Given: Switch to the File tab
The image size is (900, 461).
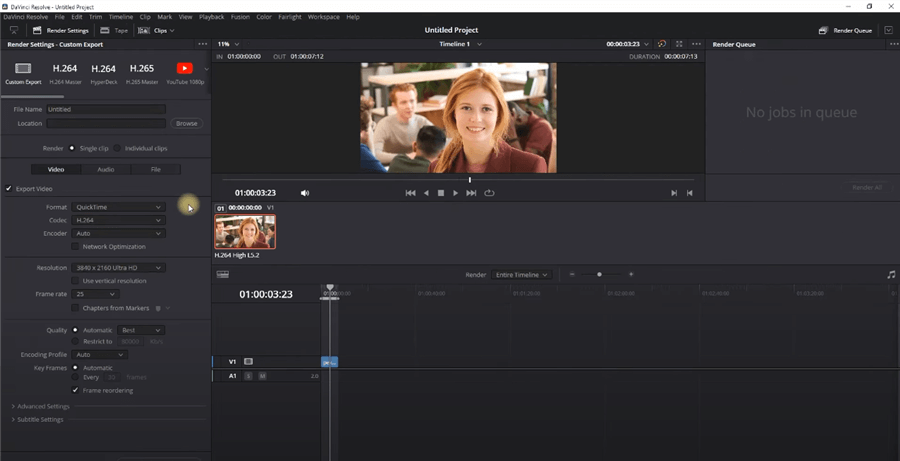Looking at the screenshot, I should tap(156, 169).
